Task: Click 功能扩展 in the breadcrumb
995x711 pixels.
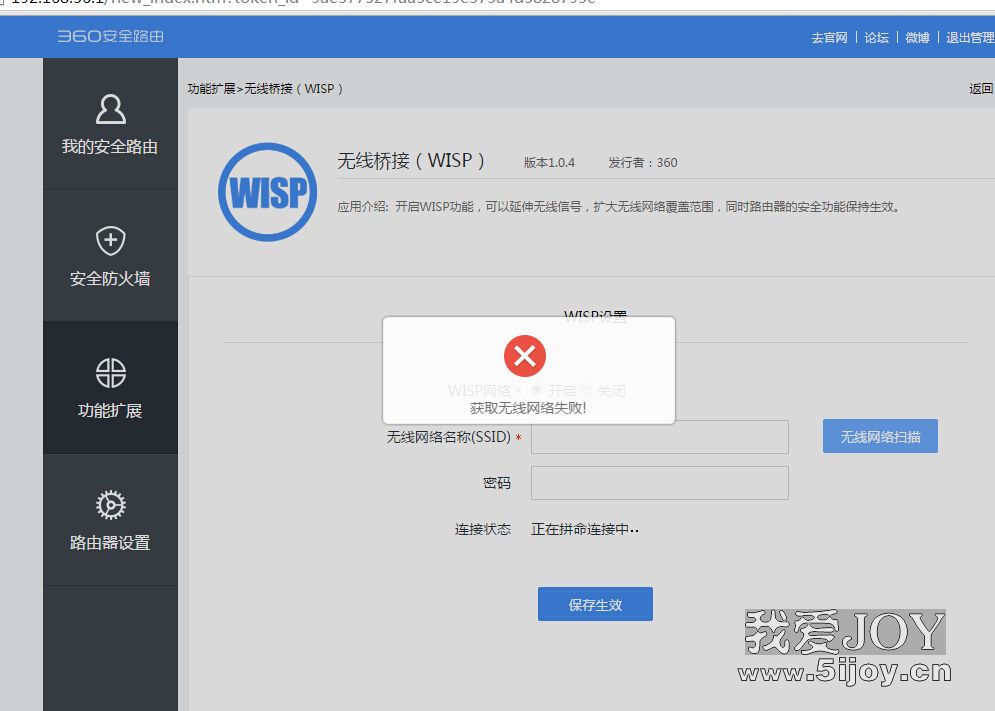Action: pos(211,88)
